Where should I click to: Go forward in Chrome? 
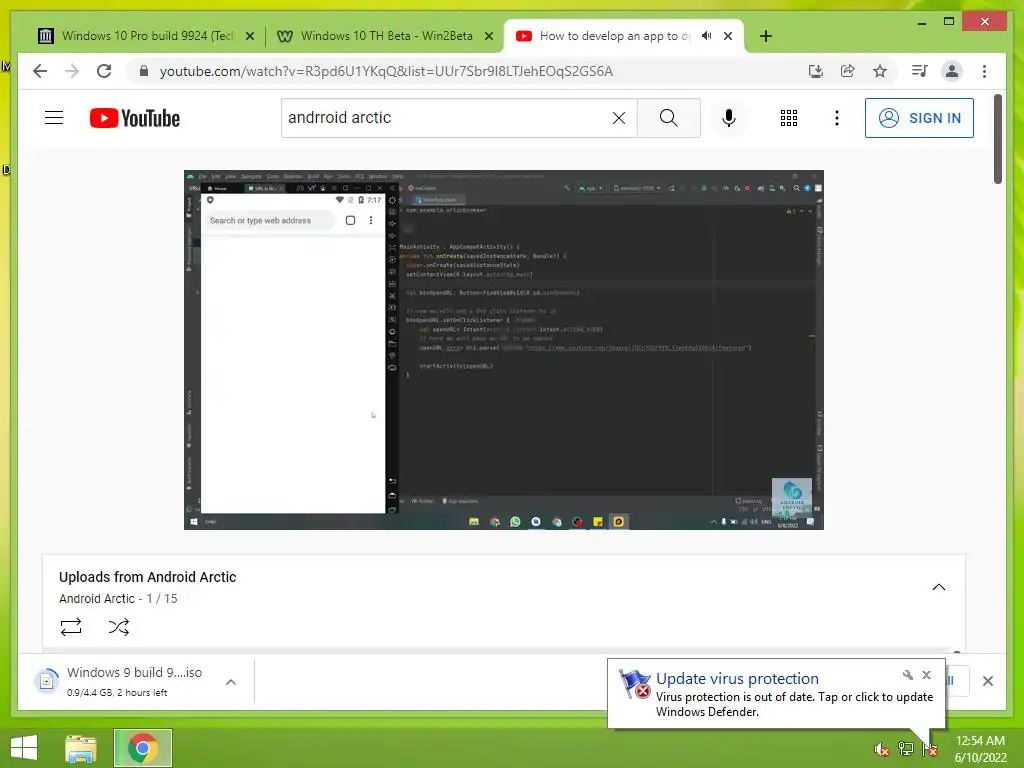click(72, 71)
